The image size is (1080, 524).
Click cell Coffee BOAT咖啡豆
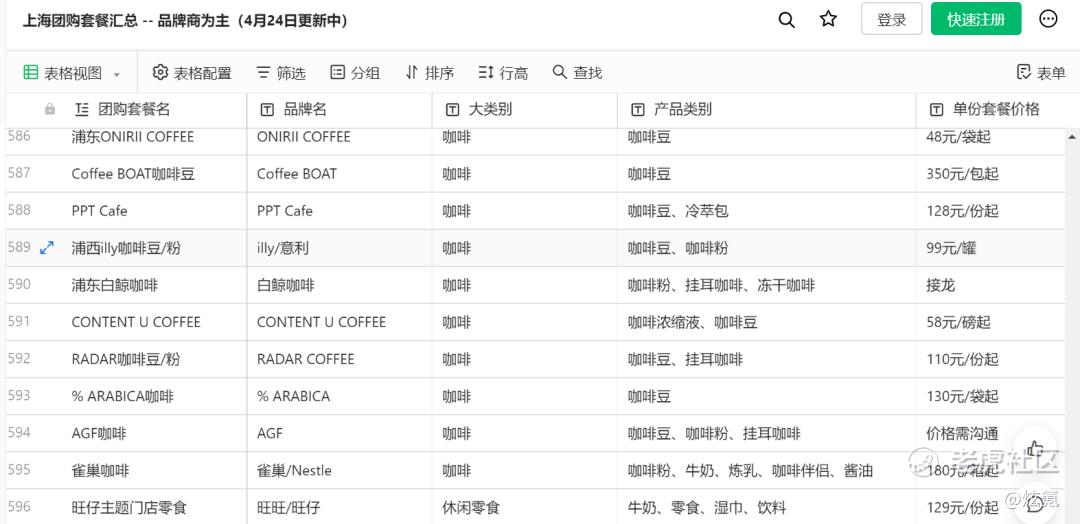134,174
